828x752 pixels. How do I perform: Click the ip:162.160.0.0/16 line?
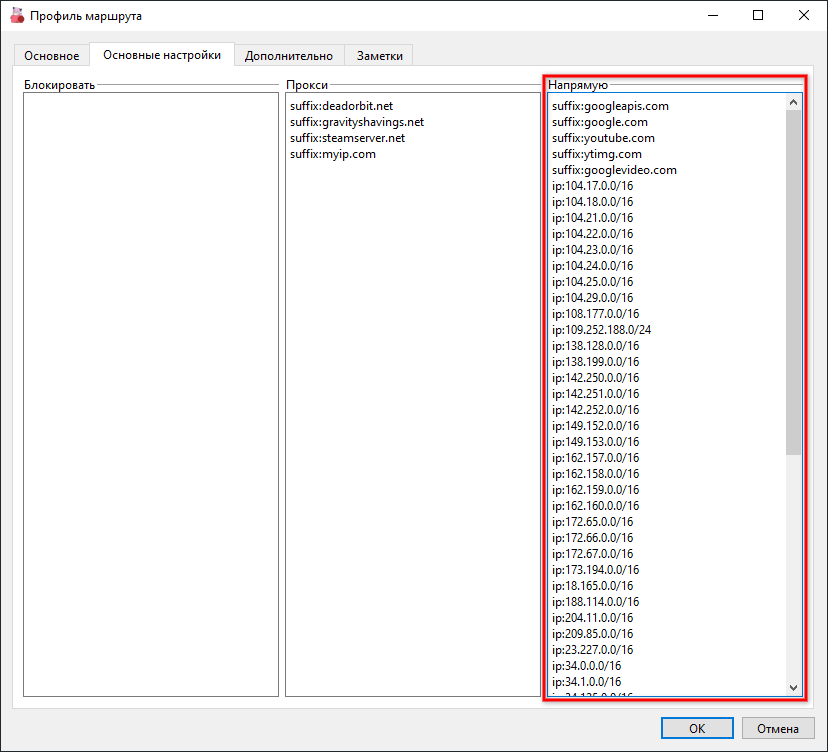click(x=596, y=506)
